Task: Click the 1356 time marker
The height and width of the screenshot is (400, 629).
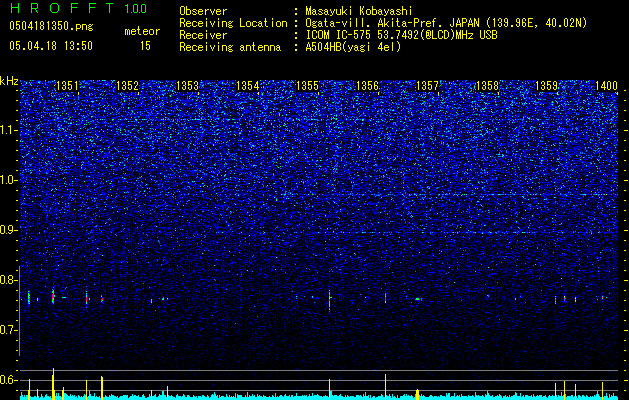Action: click(367, 86)
